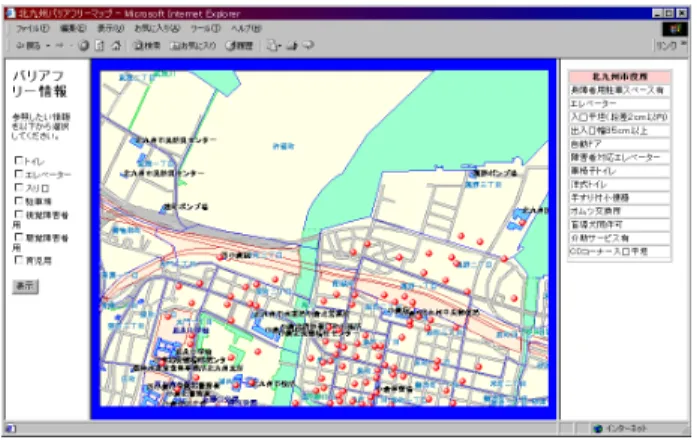Click the 手すり付小便器 row
Viewport: 697px width, 440px height.
pyautogui.click(x=620, y=198)
